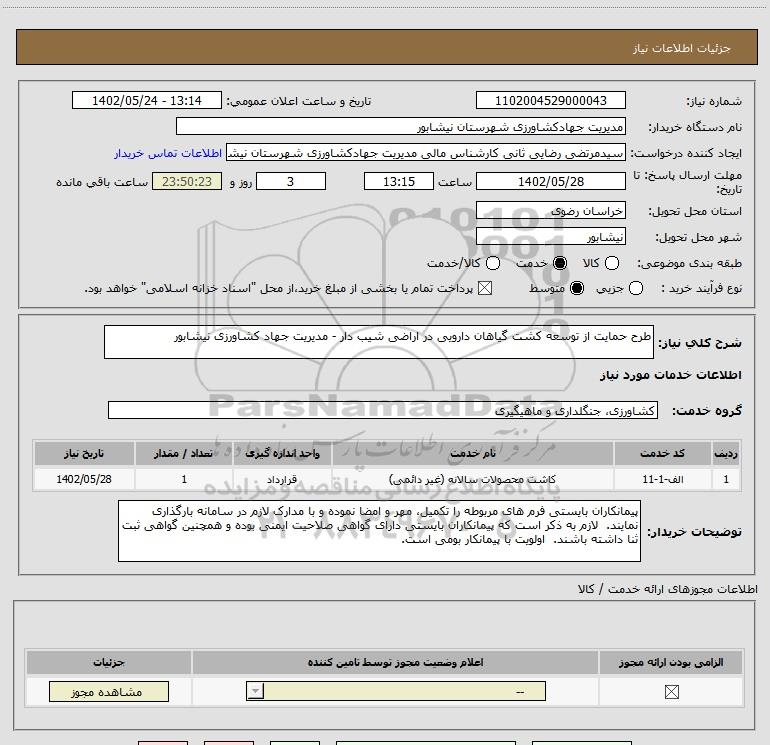Click the نام خدمت column header
The height and width of the screenshot is (745, 770).
[x=472, y=453]
